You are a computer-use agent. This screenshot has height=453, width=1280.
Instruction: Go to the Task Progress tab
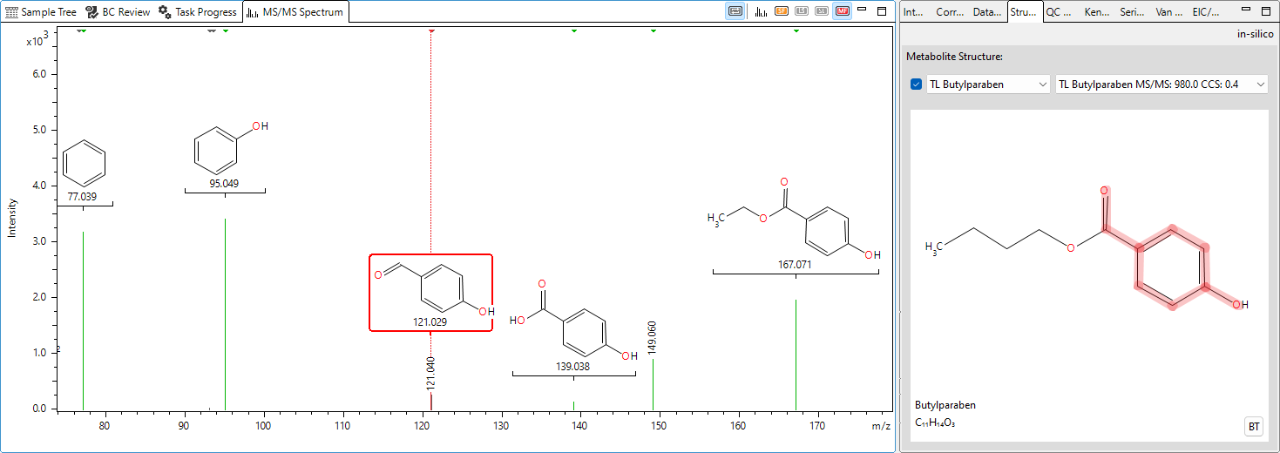[x=198, y=12]
